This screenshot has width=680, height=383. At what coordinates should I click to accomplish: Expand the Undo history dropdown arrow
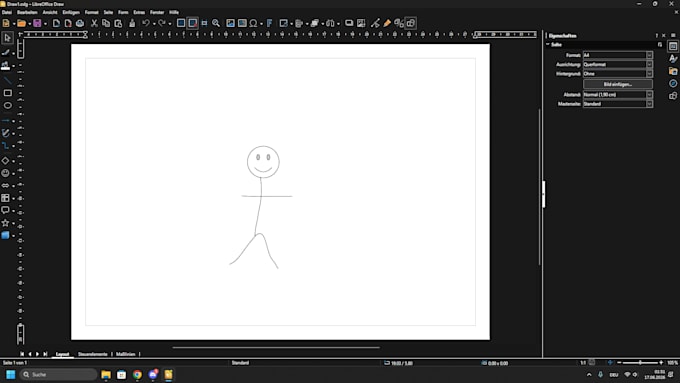tap(154, 23)
